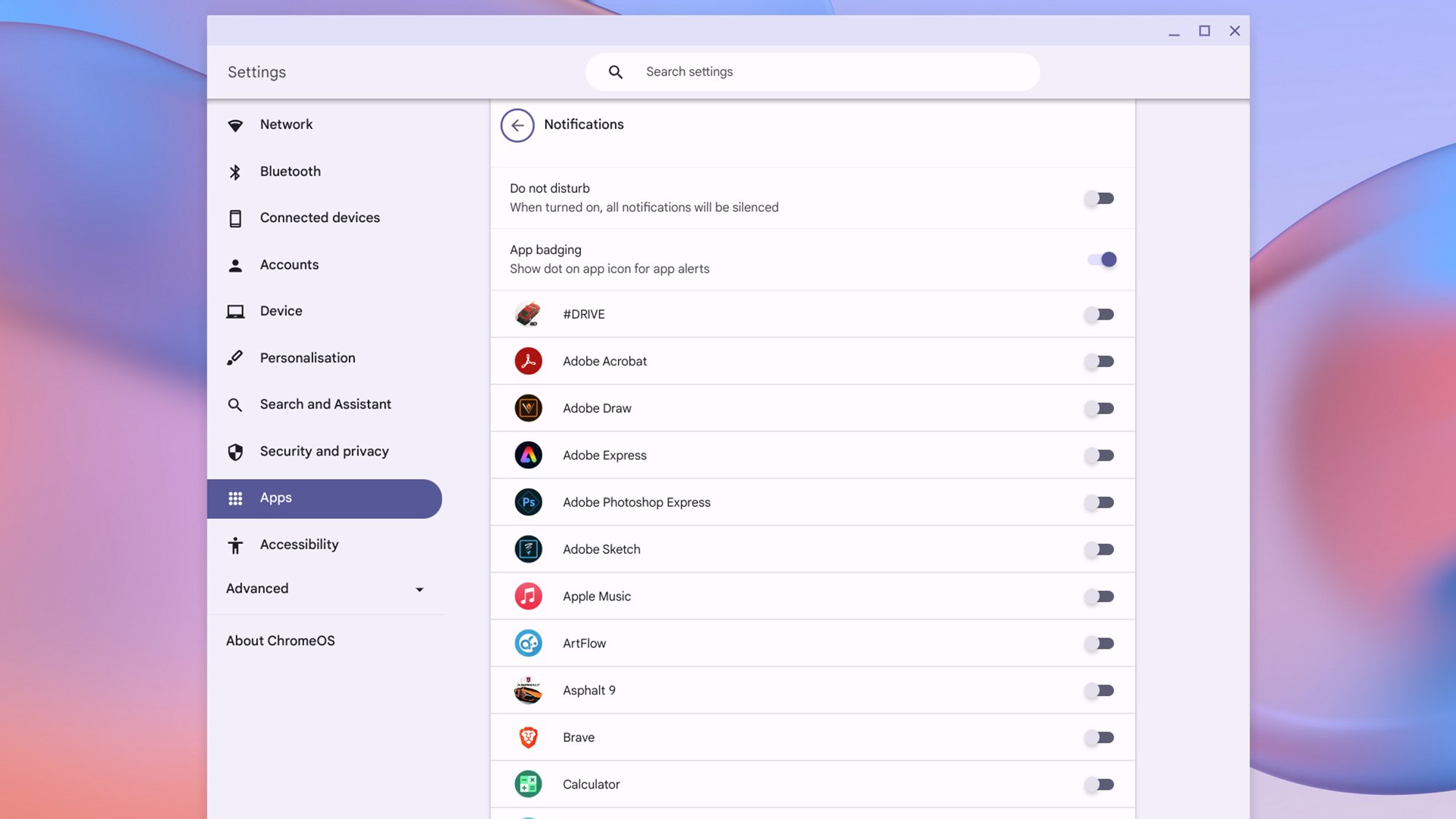
Task: Disable App badging toggle
Action: (1101, 259)
